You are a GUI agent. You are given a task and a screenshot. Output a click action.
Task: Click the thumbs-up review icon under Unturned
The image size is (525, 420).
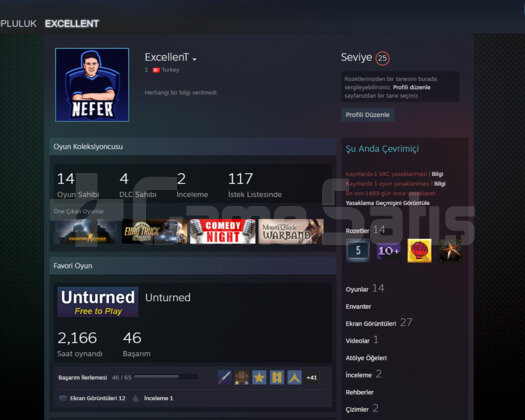[x=136, y=398]
